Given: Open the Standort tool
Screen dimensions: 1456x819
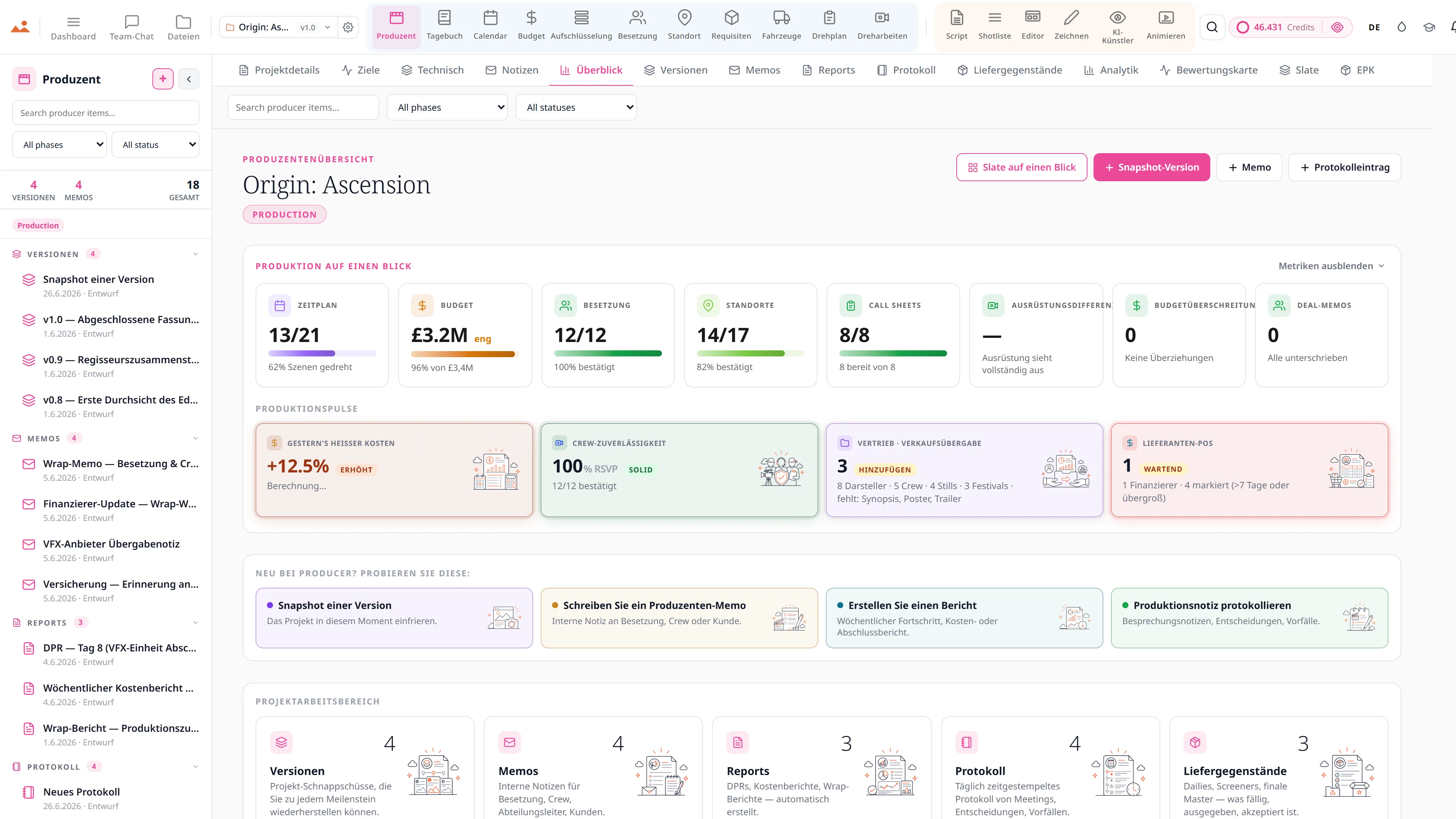Looking at the screenshot, I should click(x=684, y=26).
